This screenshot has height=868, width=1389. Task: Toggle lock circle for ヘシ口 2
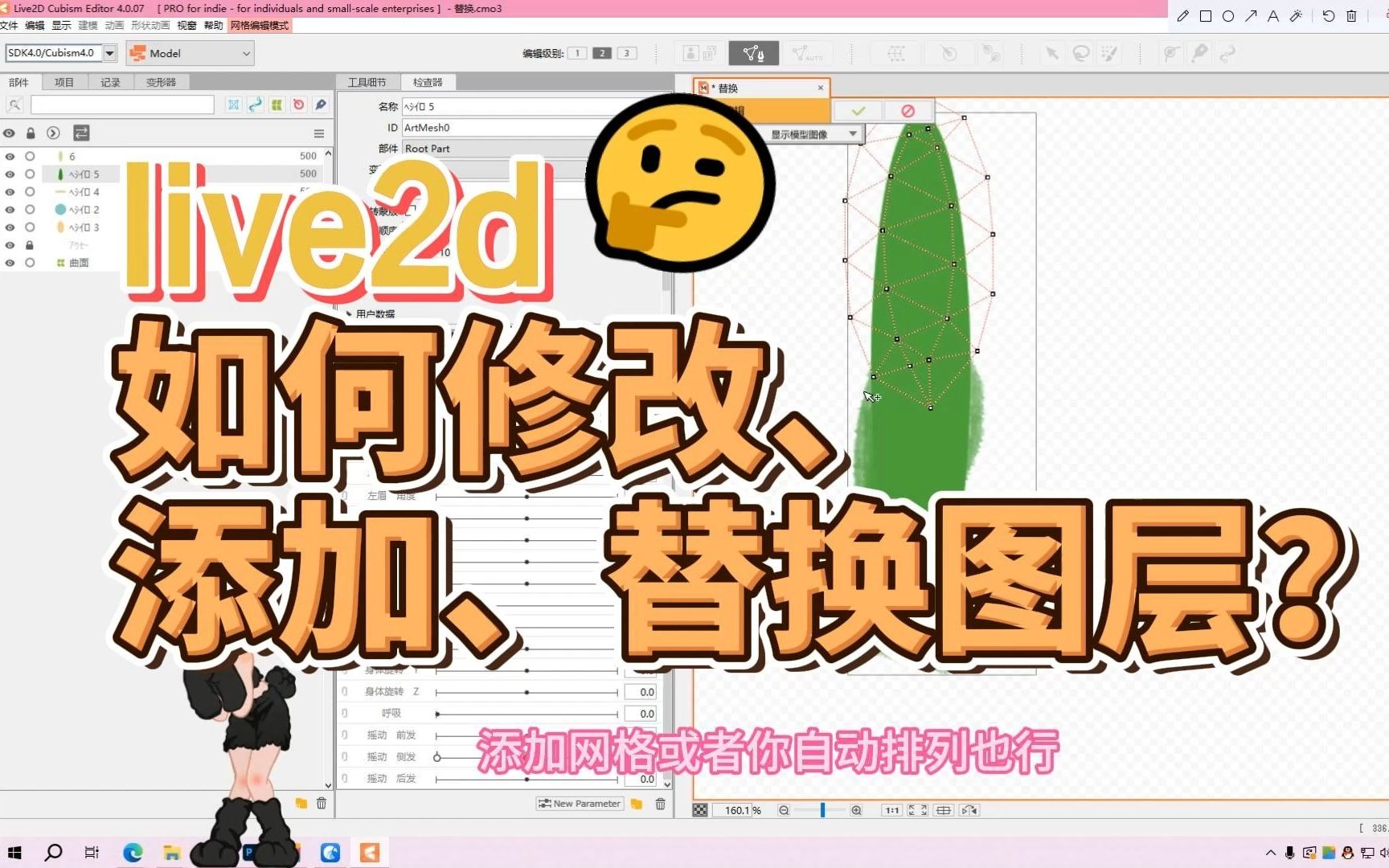click(x=30, y=210)
